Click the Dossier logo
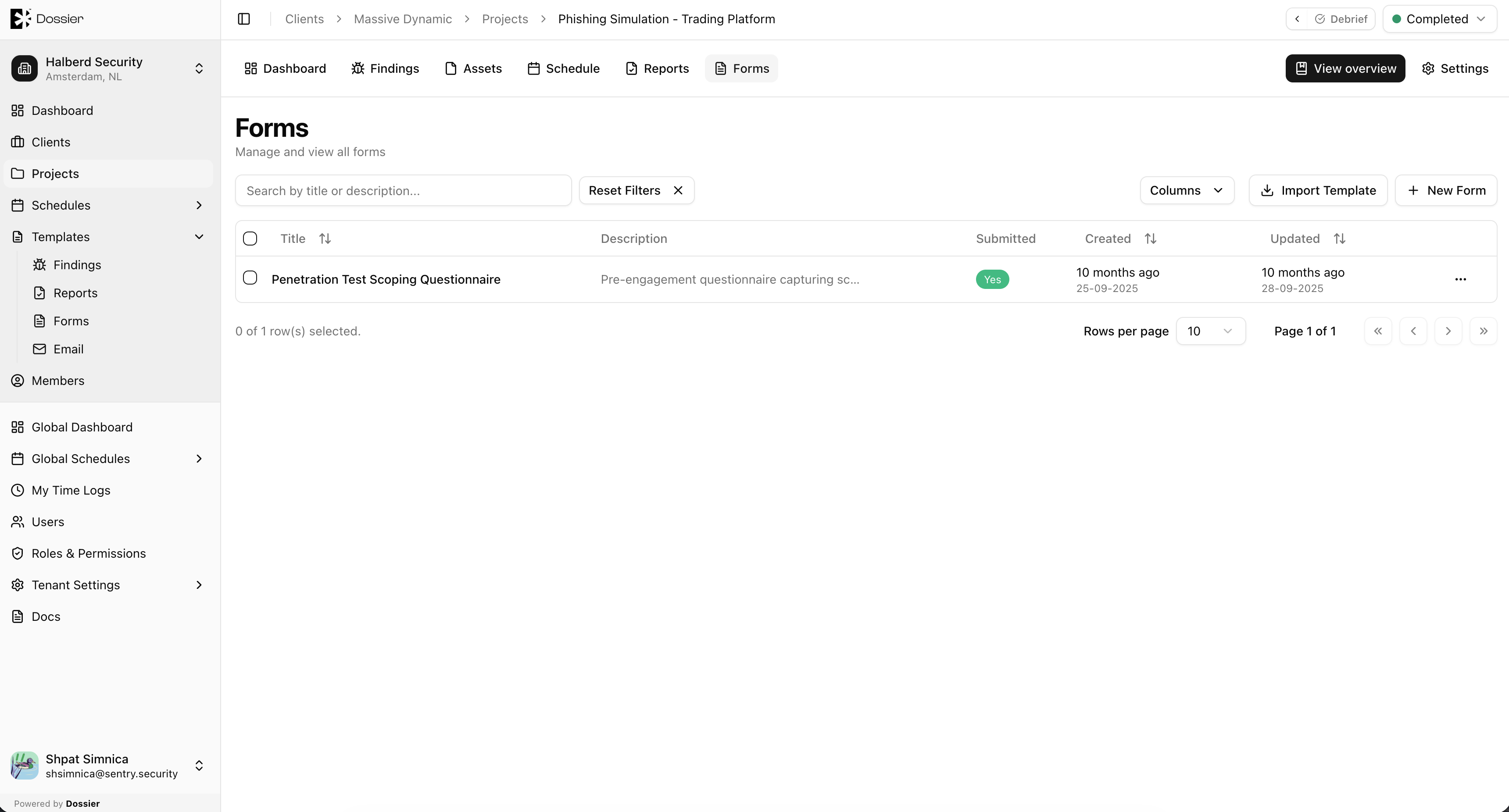Viewport: 1509px width, 812px height. pos(47,19)
